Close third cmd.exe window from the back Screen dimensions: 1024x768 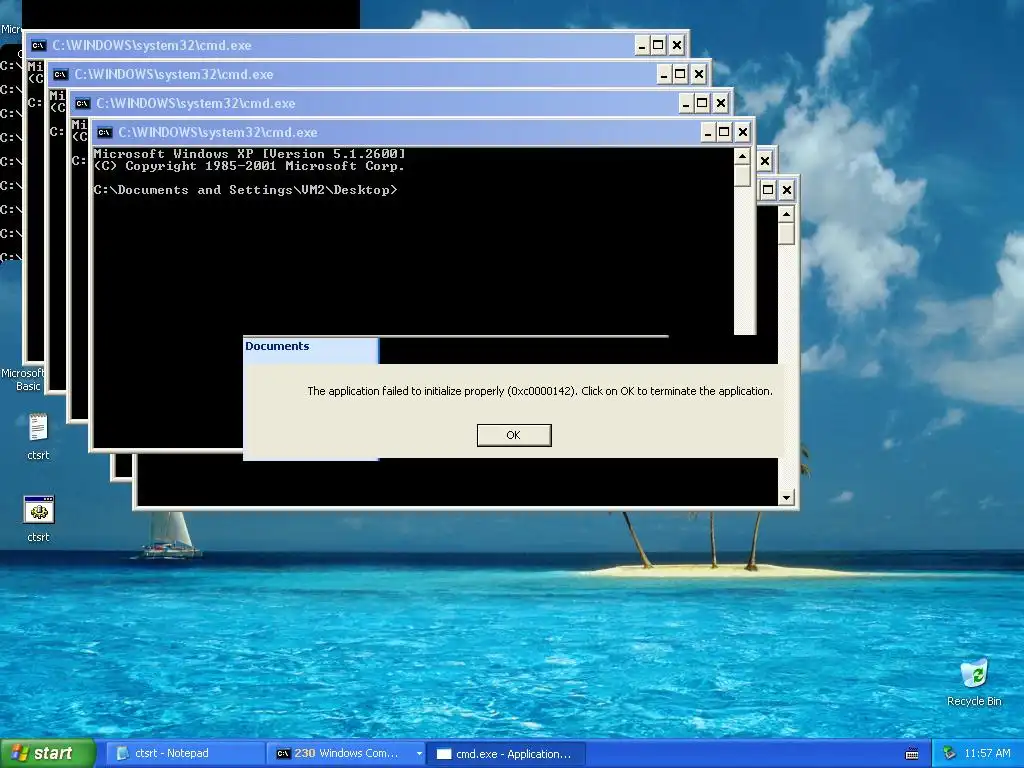click(x=720, y=103)
